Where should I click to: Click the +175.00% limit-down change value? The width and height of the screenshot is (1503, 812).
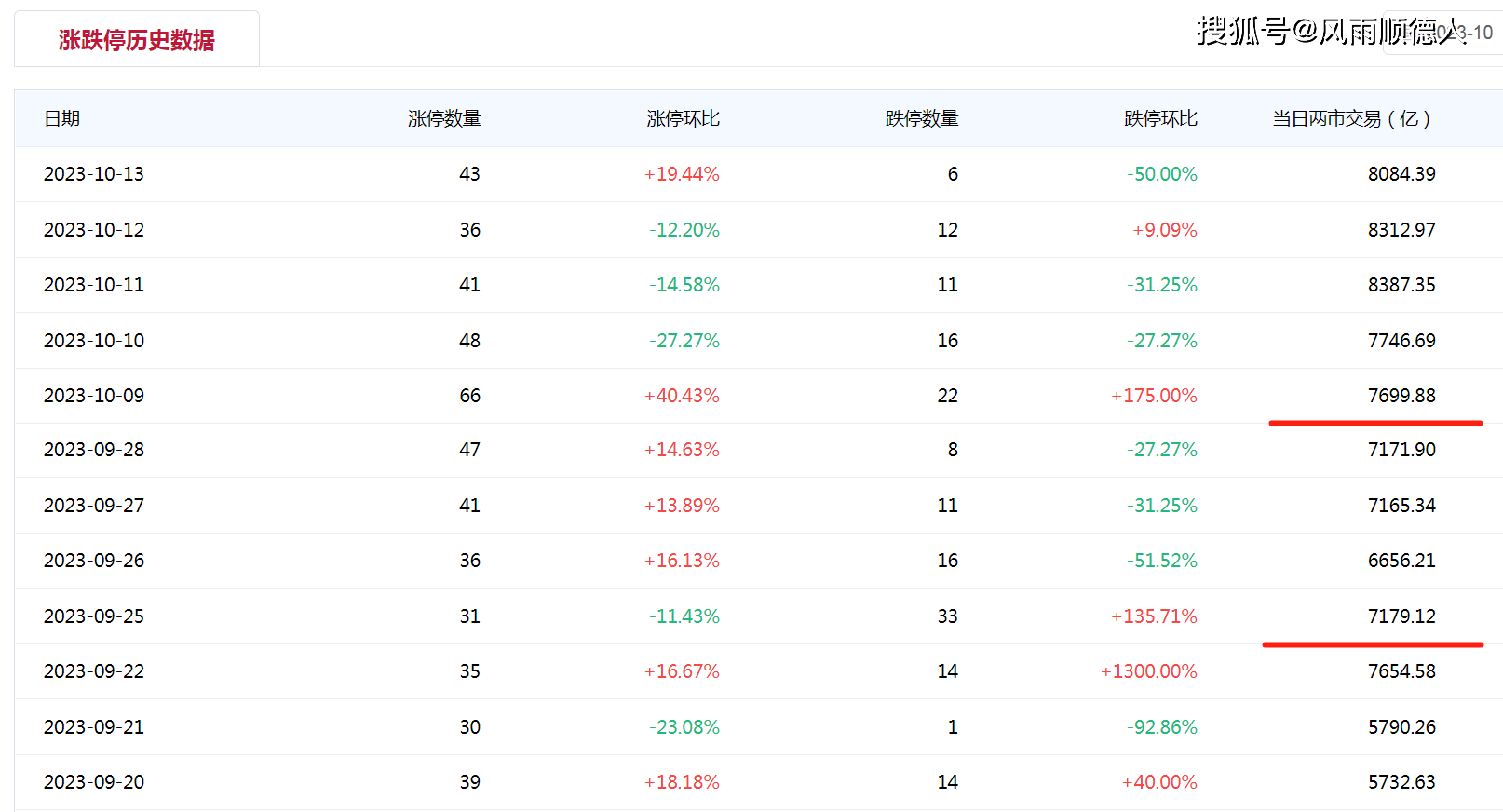[1154, 396]
